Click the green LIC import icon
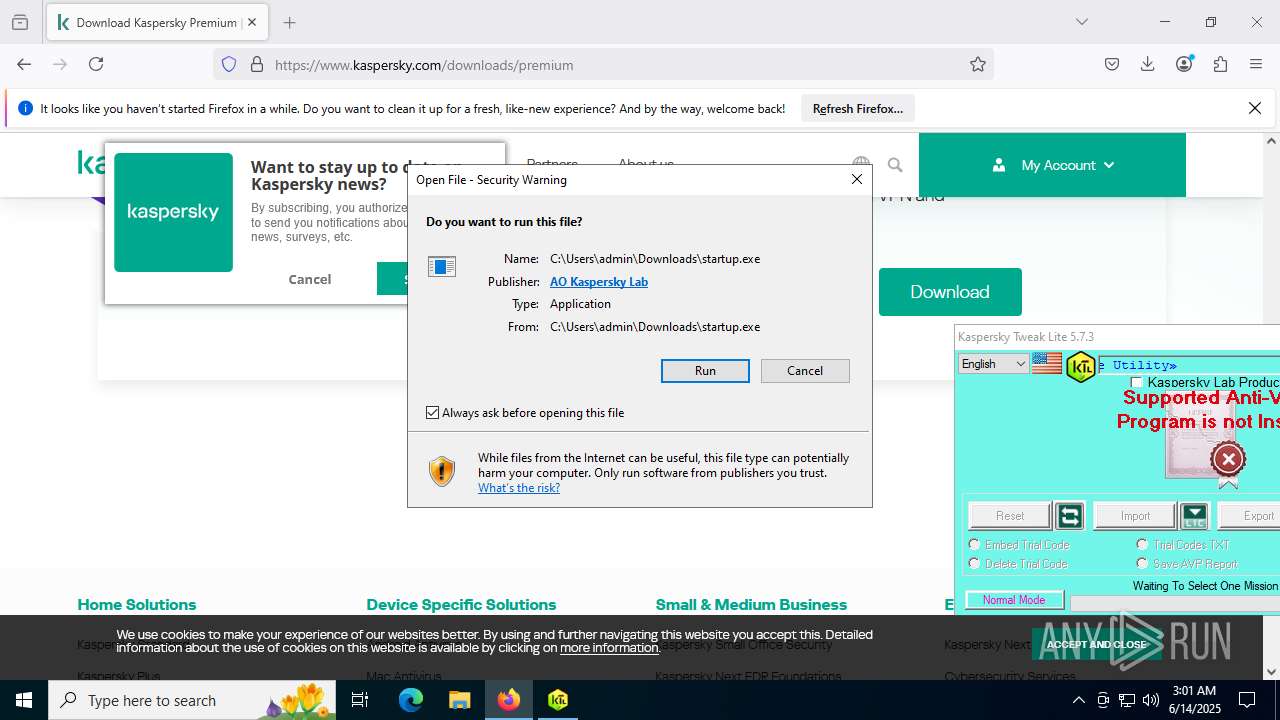1280x720 pixels. click(1194, 516)
